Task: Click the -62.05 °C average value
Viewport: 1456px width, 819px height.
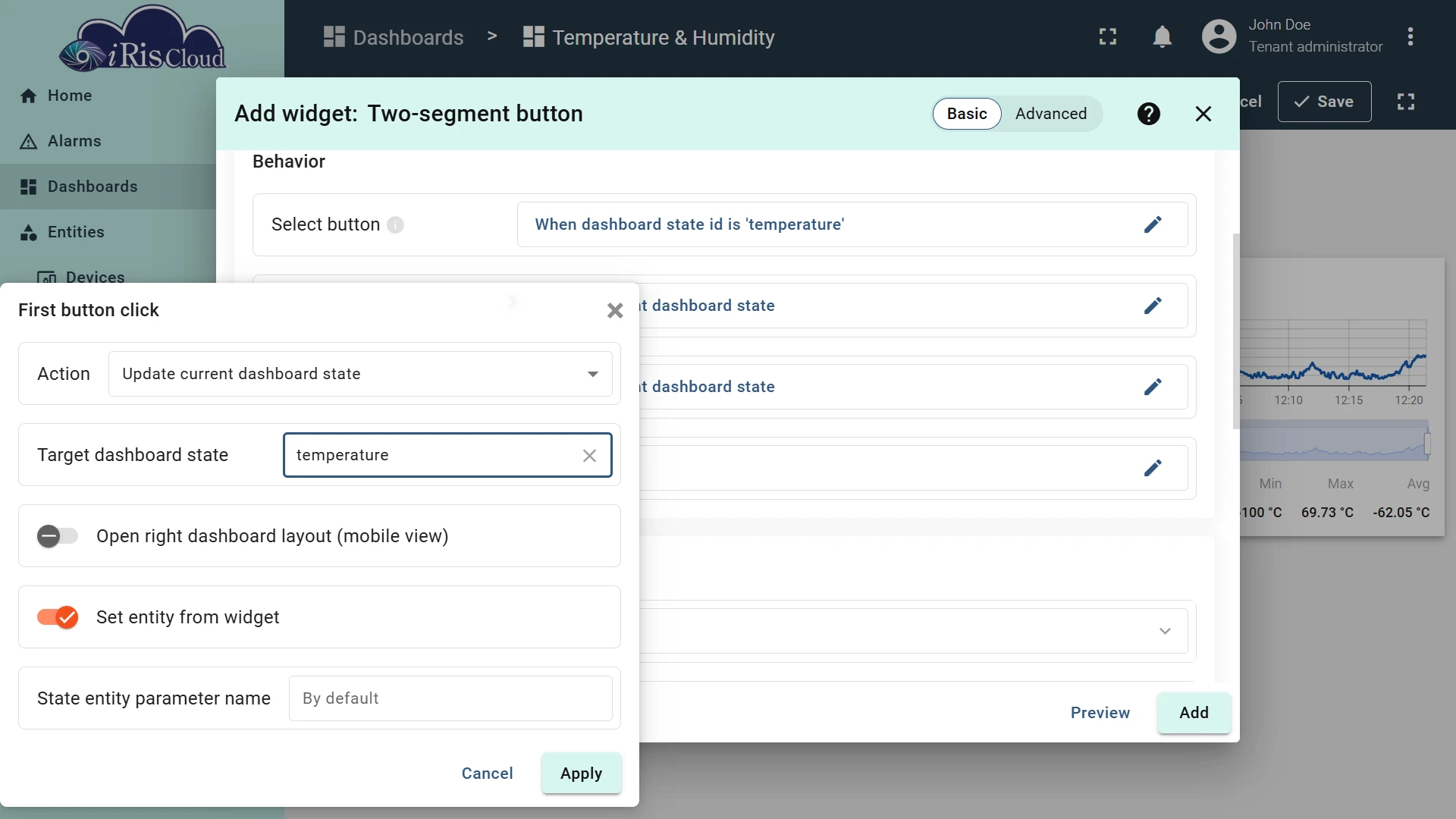Action: click(1401, 513)
